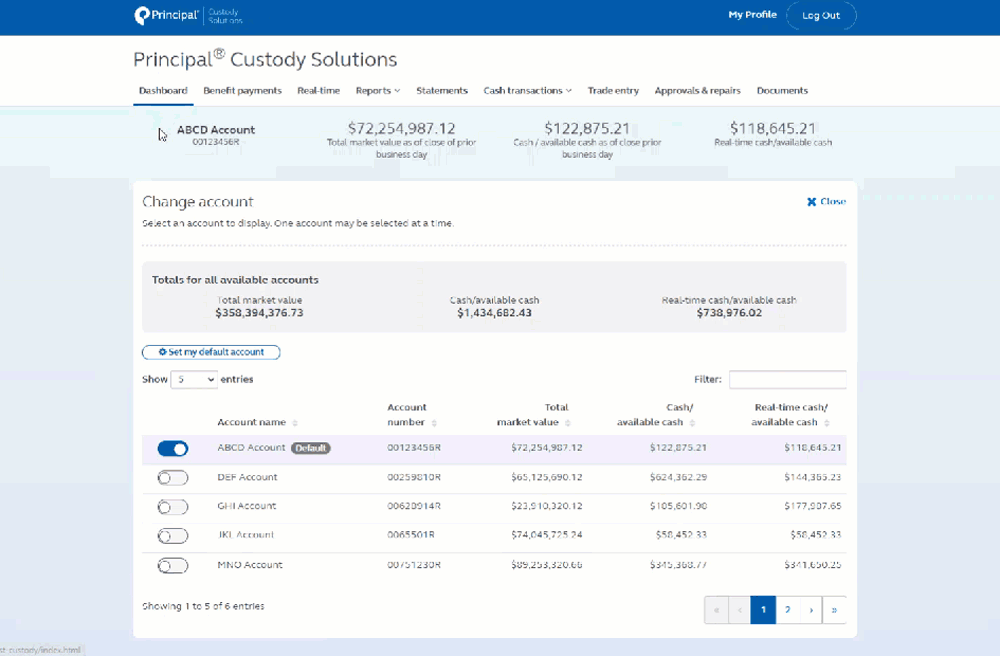This screenshot has height=656, width=1000.
Task: Click the Log Out button
Action: point(821,15)
